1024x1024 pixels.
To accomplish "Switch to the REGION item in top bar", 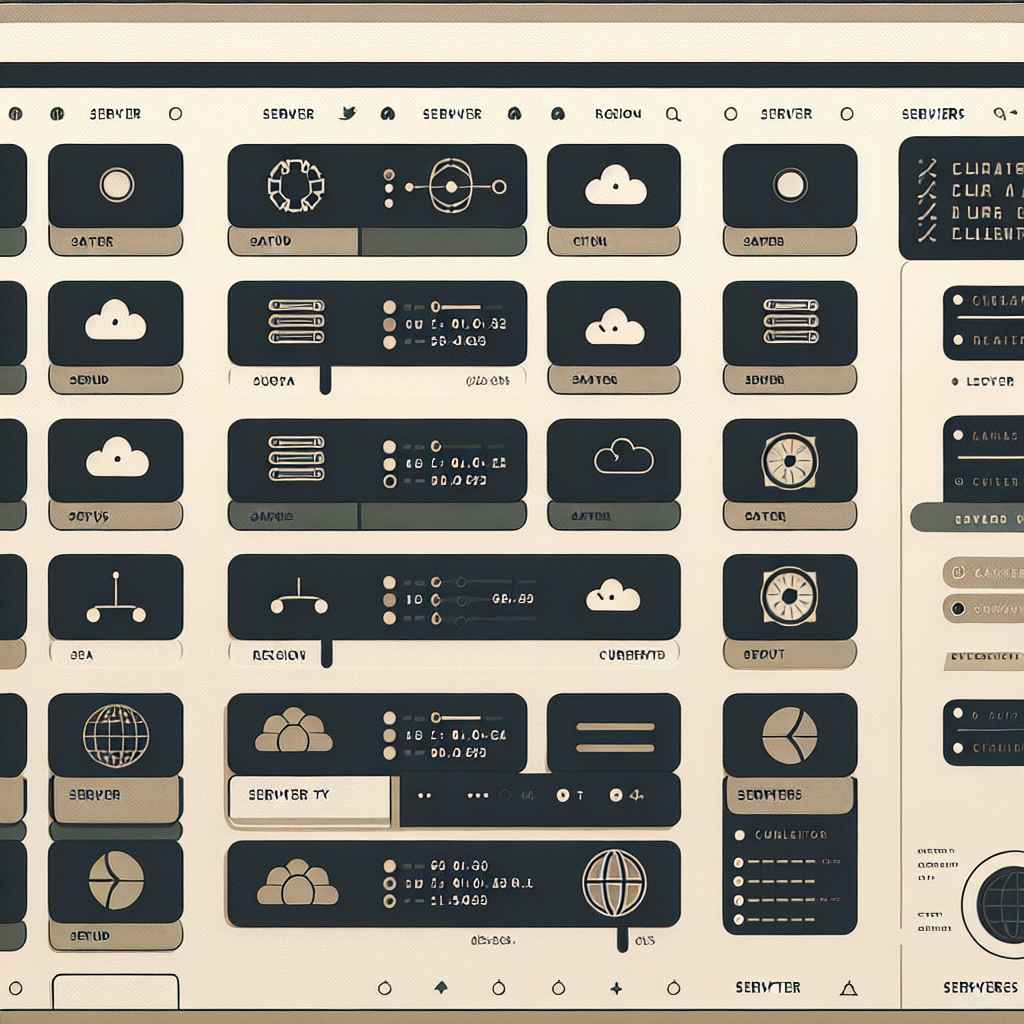I will [618, 114].
